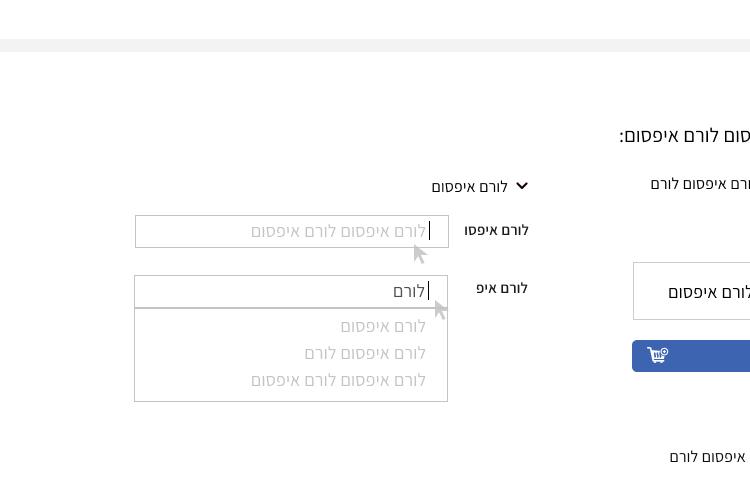Click the heading ending with a colon

[684, 136]
